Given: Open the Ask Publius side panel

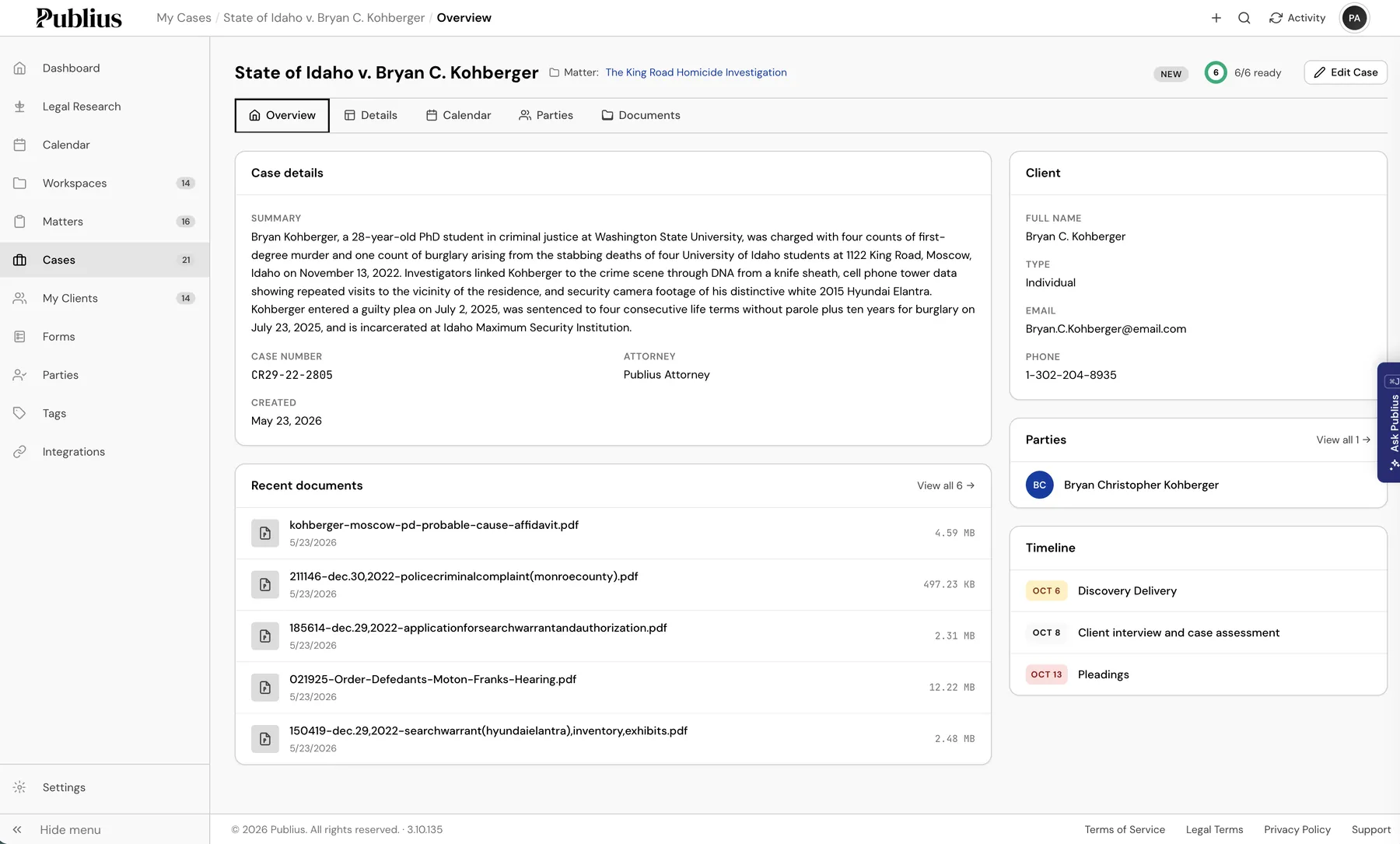Looking at the screenshot, I should click(1390, 422).
